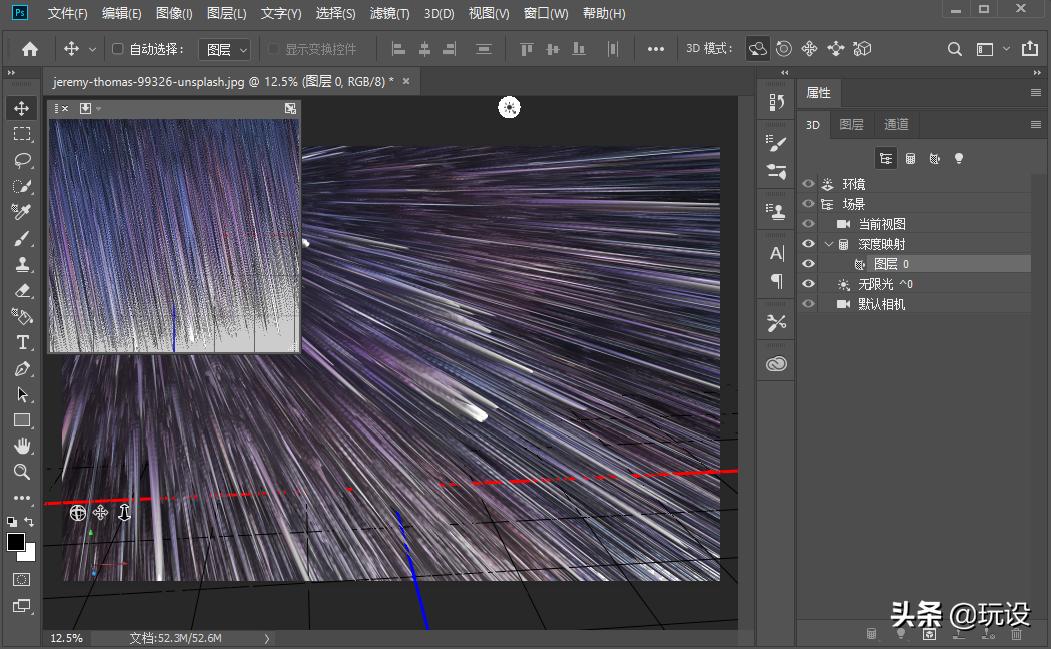Hide the 环境 visibility eye
Viewport: 1051px width, 649px height.
point(808,184)
